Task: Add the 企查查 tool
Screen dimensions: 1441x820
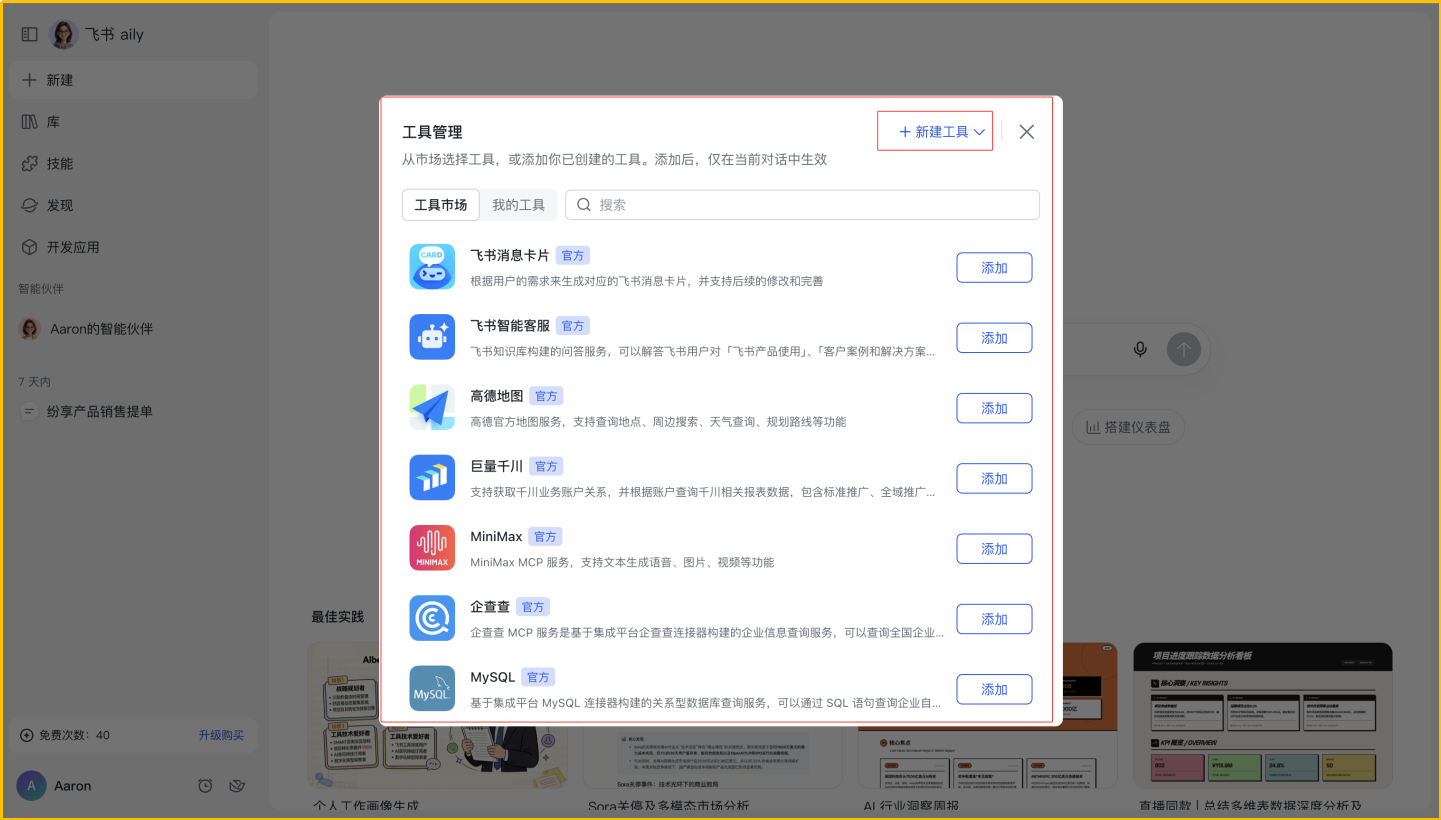Action: coord(994,619)
